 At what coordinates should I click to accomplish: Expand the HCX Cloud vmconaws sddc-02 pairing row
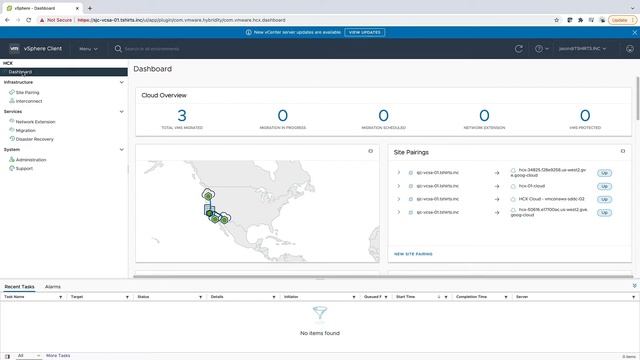pos(399,199)
